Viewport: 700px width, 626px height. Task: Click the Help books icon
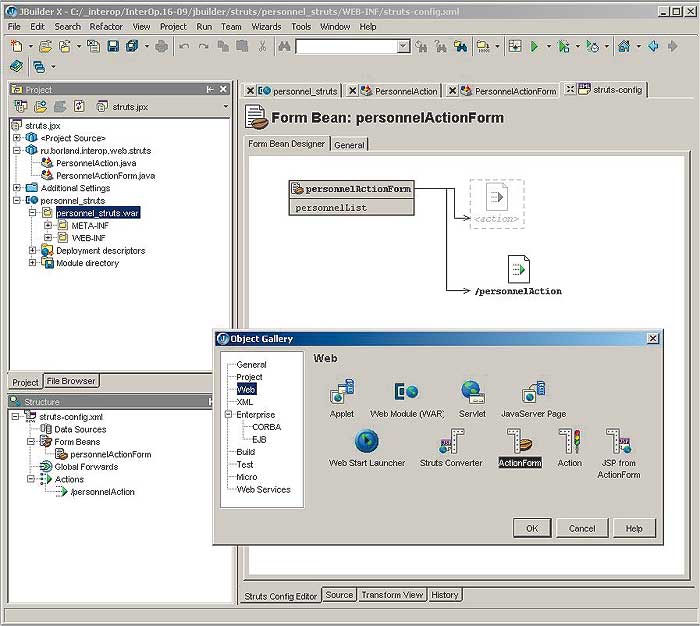point(17,67)
